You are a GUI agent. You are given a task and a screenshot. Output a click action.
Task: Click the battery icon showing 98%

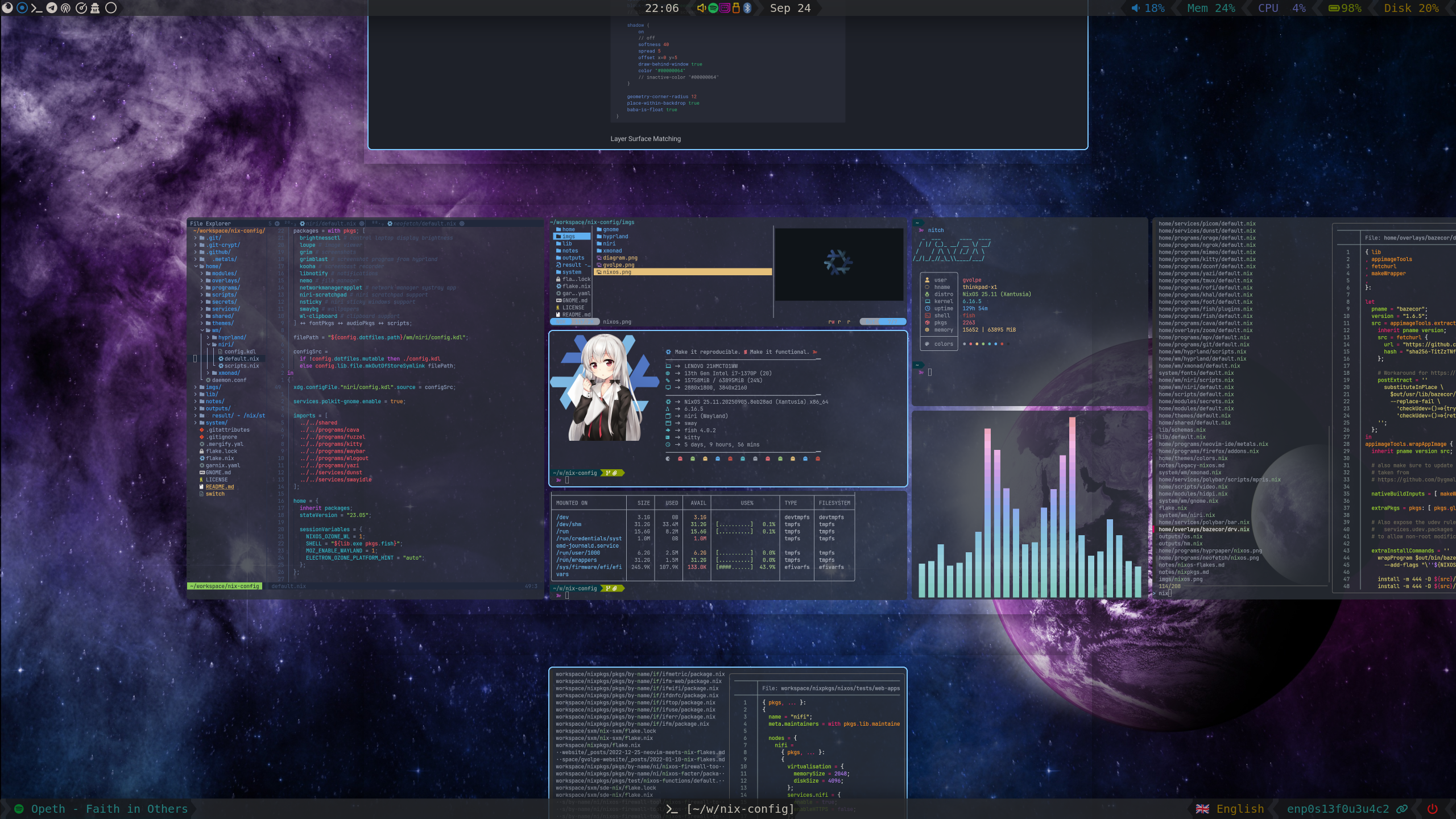[1334, 8]
